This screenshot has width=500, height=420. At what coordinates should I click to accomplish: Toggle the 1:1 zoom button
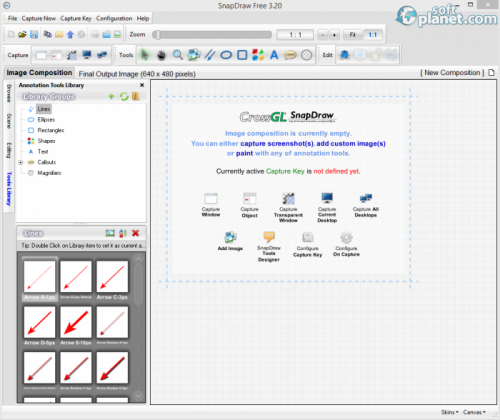373,35
